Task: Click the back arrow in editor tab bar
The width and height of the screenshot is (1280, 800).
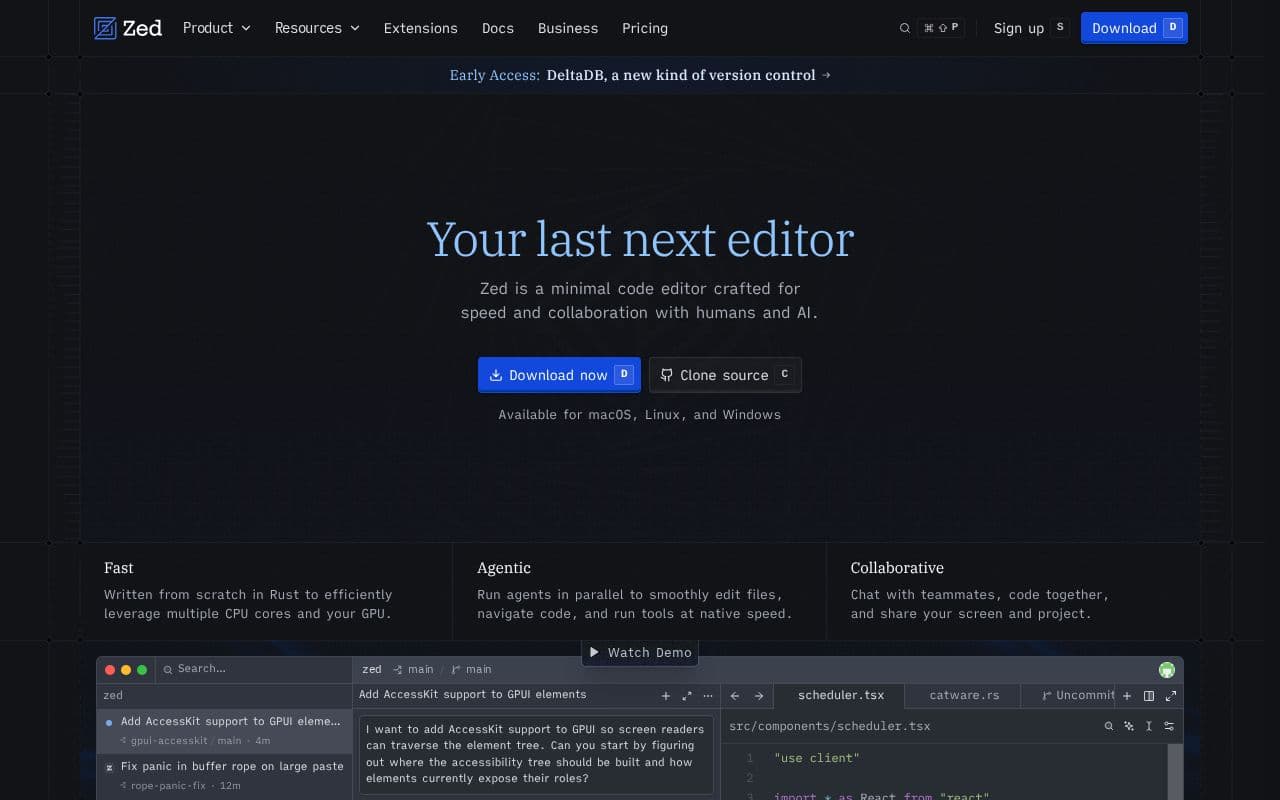Action: click(735, 696)
